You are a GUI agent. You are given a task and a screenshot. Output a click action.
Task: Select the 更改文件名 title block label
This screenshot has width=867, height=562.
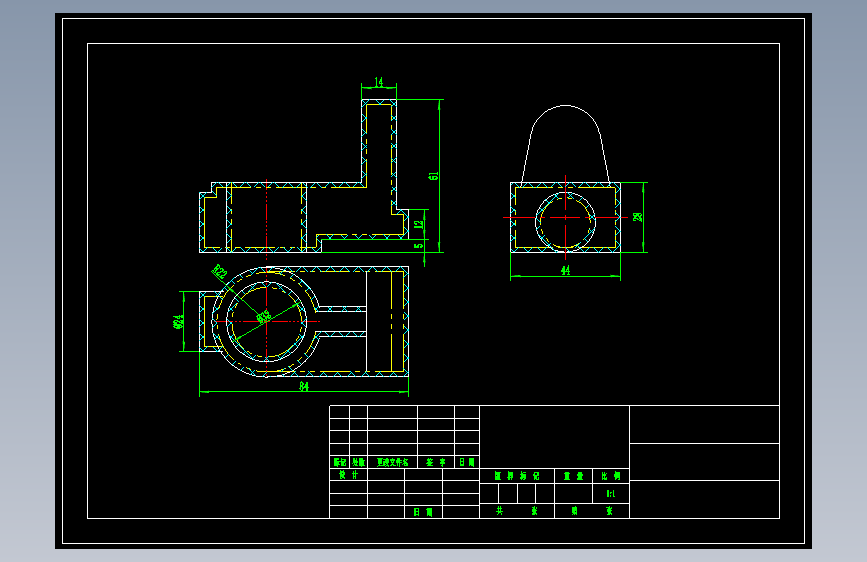[x=393, y=462]
